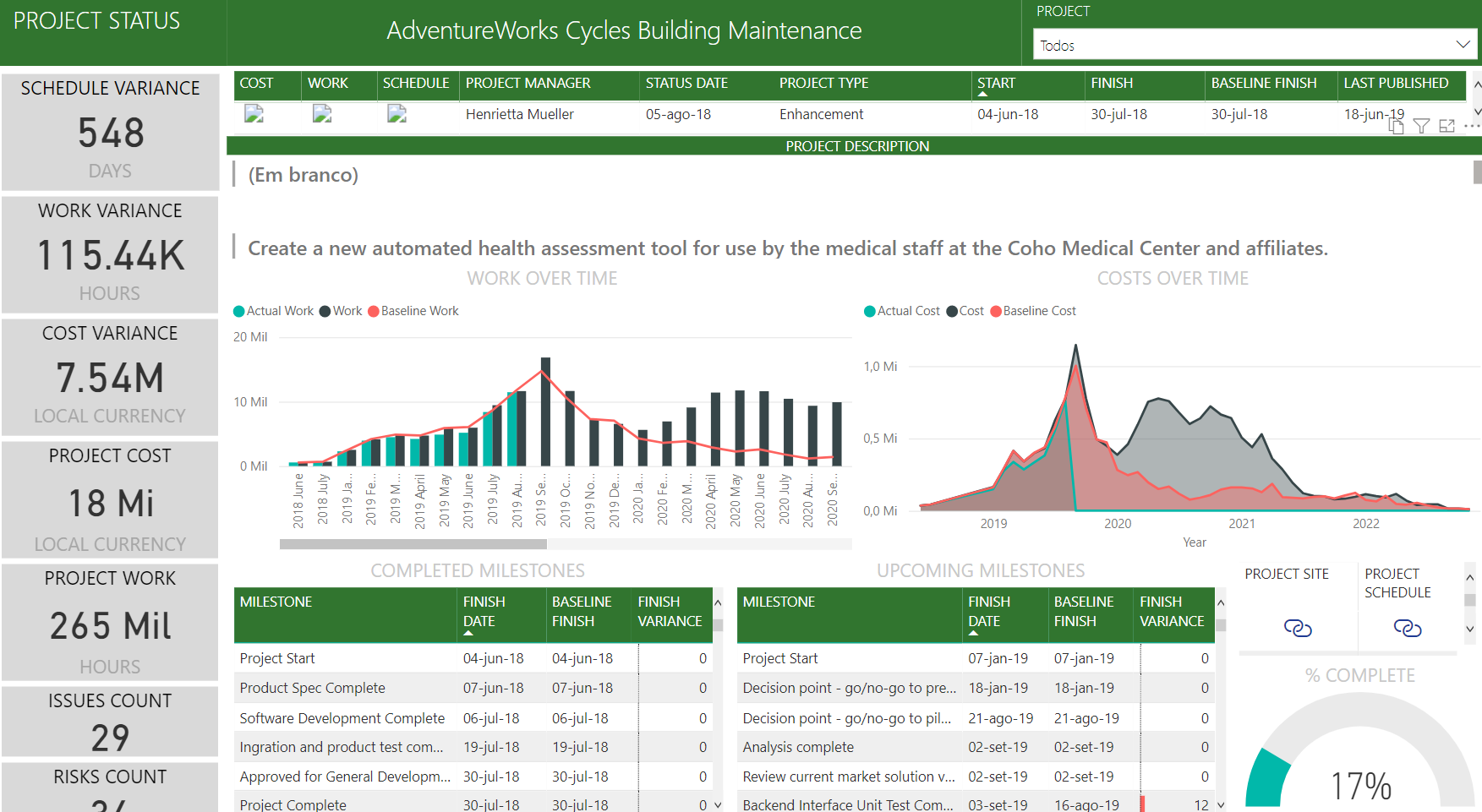Click the 17% complete gauge
Screen dimensions: 1482x812
coord(1359,752)
